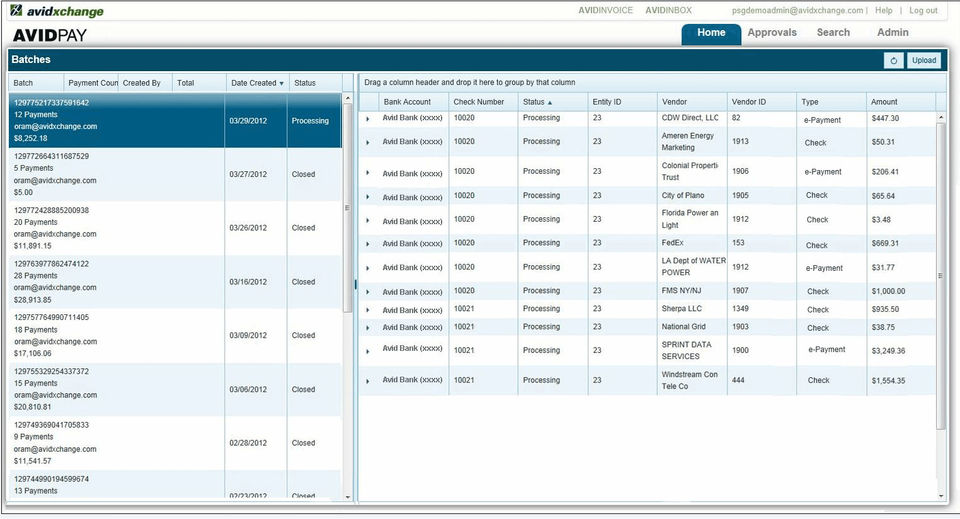Open the AVIDINVOICE link
Viewport: 960px width, 519px height.
click(605, 10)
